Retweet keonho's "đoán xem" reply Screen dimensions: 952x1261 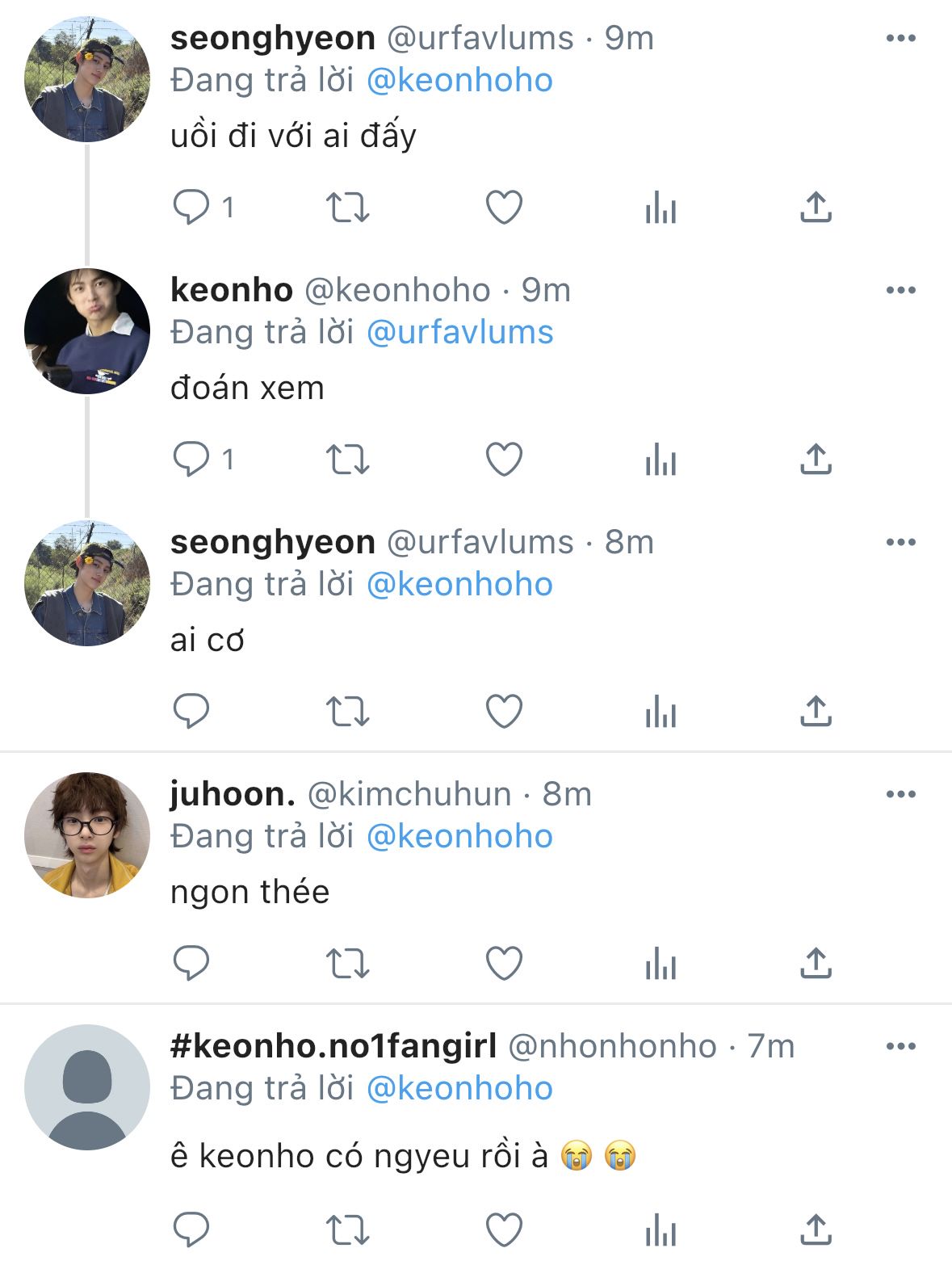point(347,460)
